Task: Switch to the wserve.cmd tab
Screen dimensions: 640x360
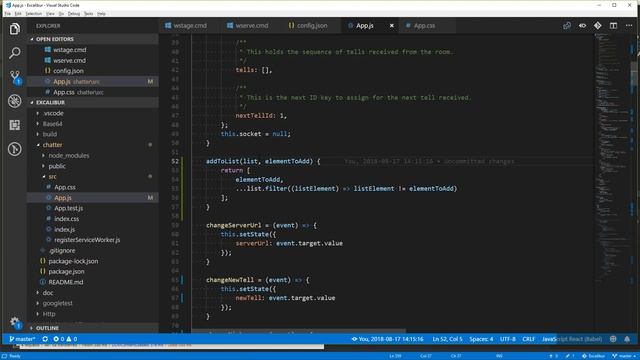Action: pyautogui.click(x=248, y=25)
